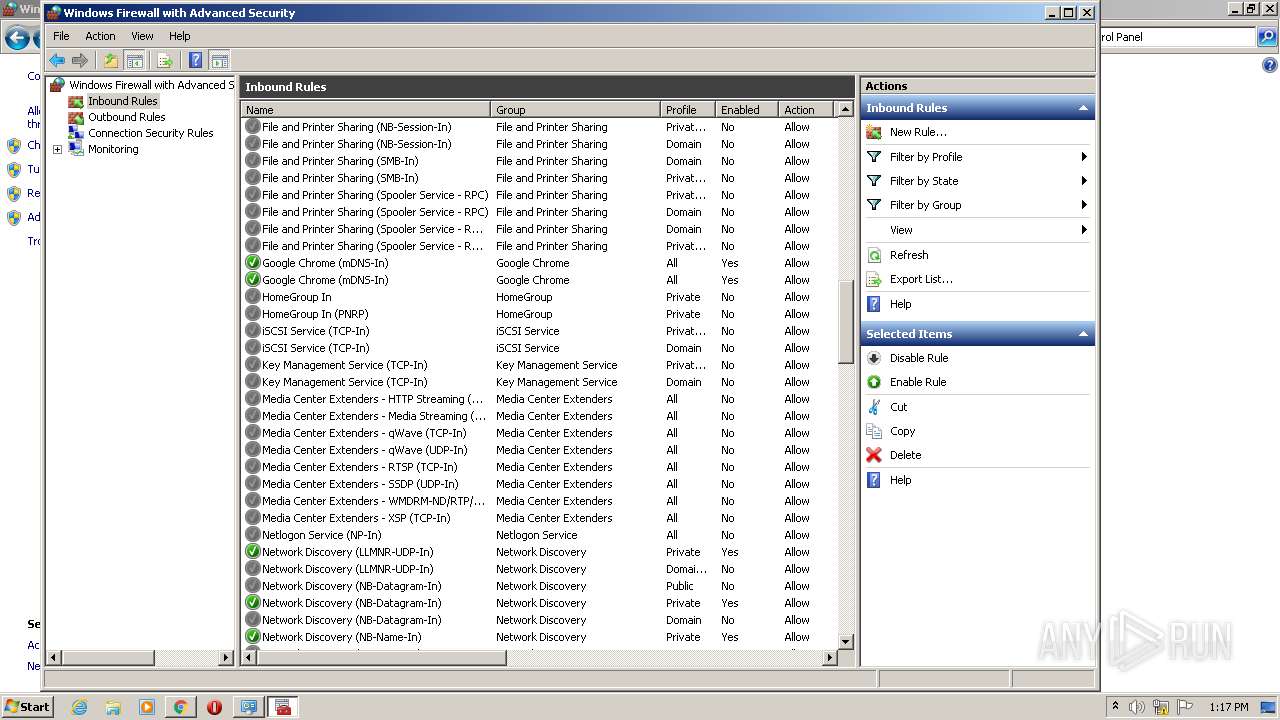The width and height of the screenshot is (1280, 720).
Task: Click Export List in Actions pane
Action: click(x=921, y=279)
